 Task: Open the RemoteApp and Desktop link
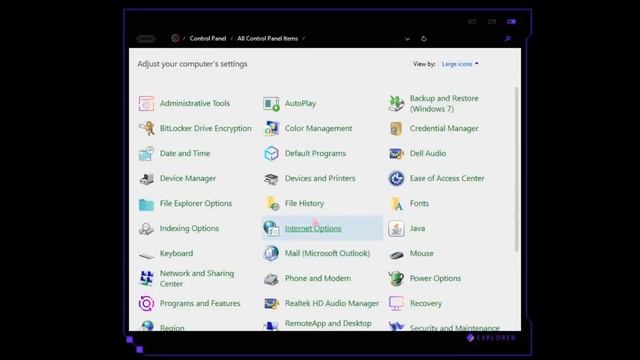coord(328,323)
